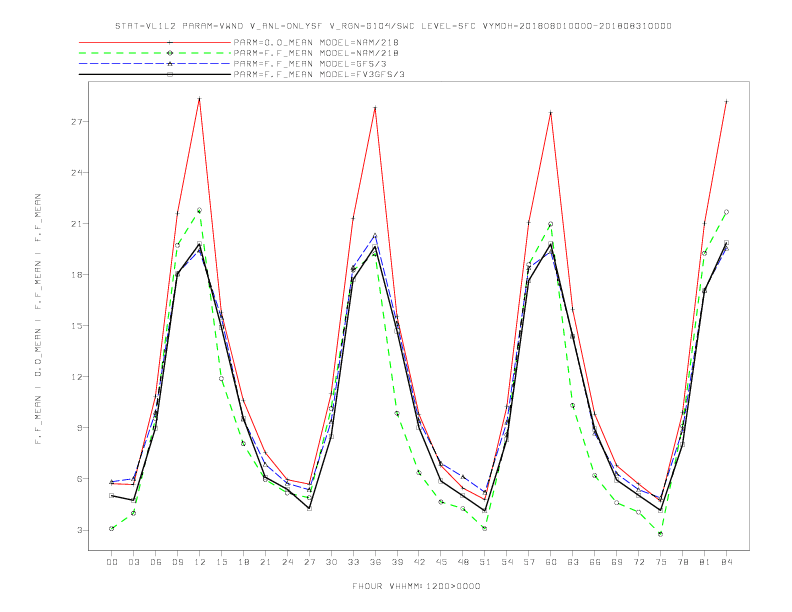This screenshot has height=612, width=792.
Task: Click x-axis tick label 69
Action: (x=617, y=562)
